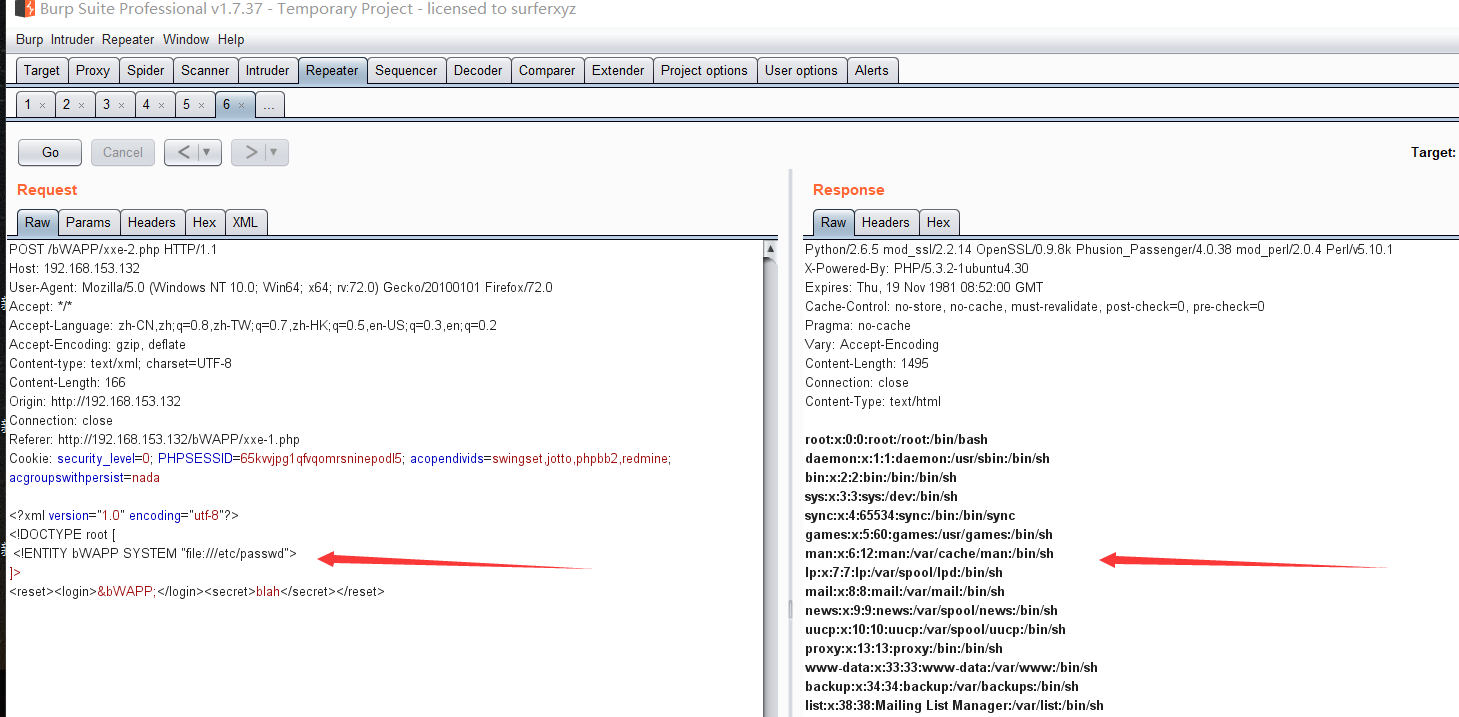The width and height of the screenshot is (1459, 717).
Task: Select Repeater request tab 3
Action: coord(107,104)
